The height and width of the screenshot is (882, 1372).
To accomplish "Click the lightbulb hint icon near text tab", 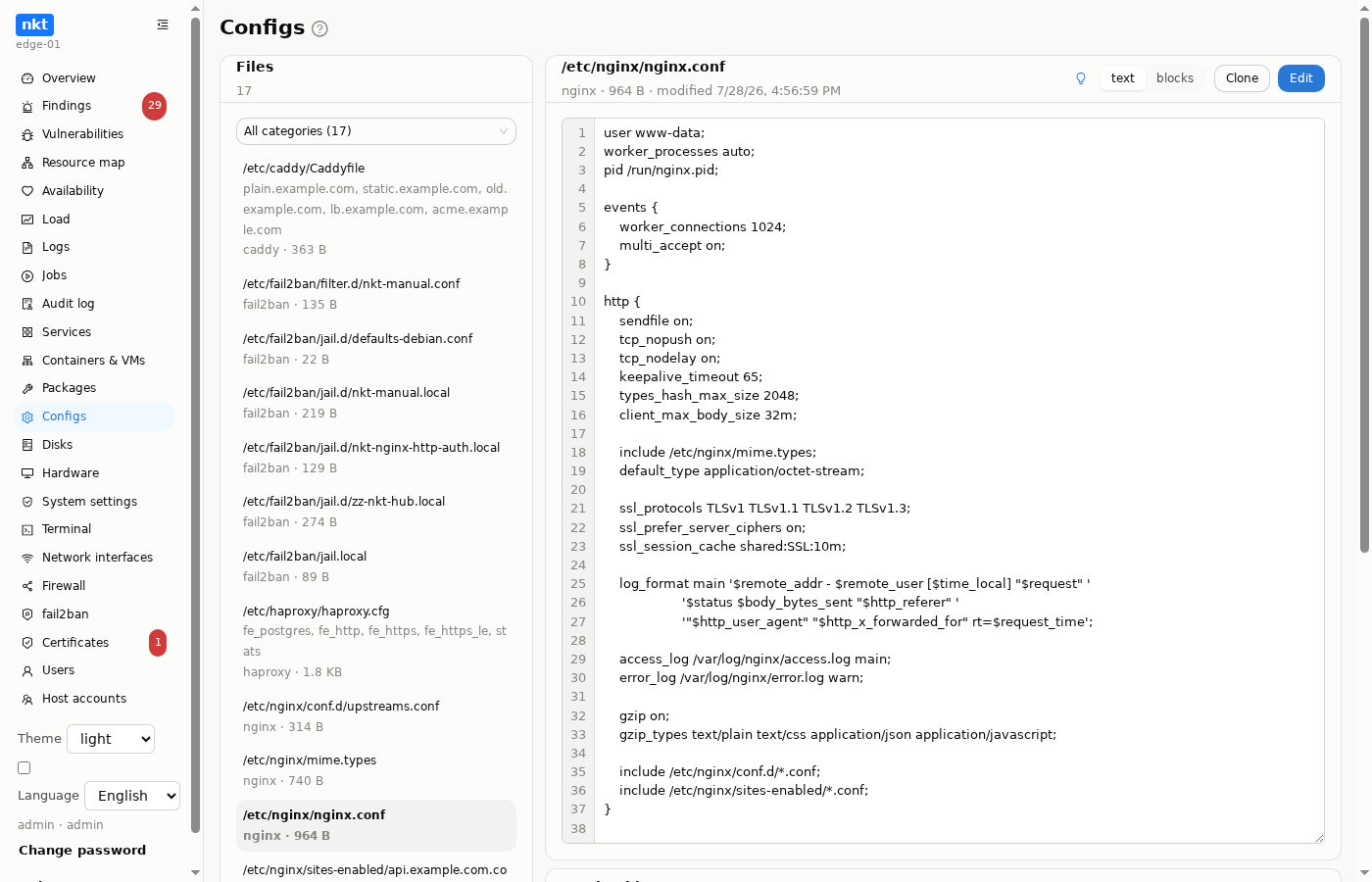I will pyautogui.click(x=1081, y=78).
